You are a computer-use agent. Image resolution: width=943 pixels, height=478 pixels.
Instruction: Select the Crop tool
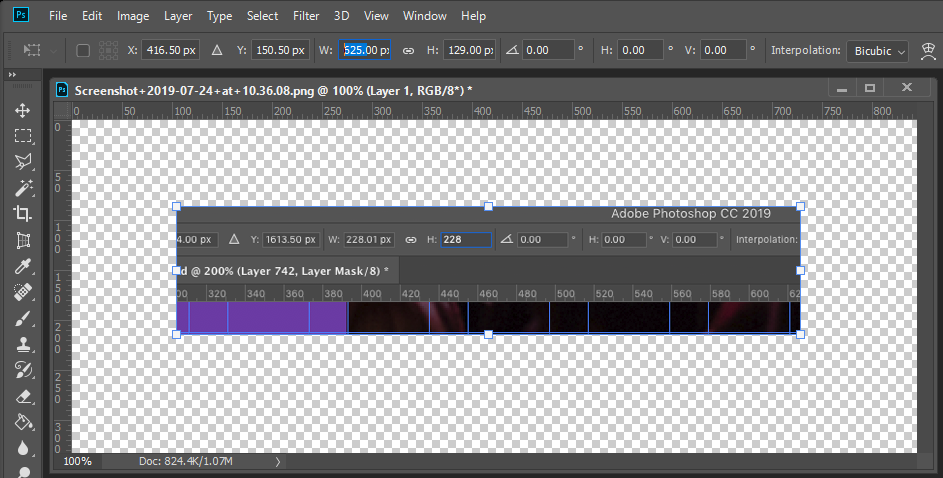(x=23, y=213)
